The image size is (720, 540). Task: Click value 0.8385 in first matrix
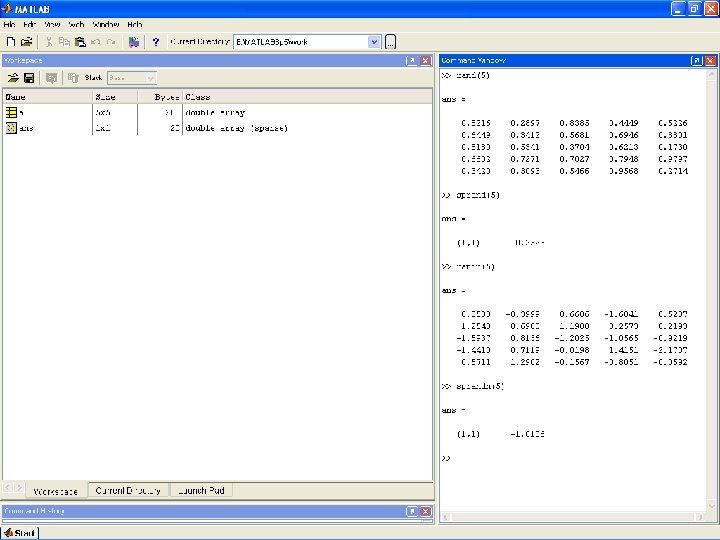click(x=574, y=123)
